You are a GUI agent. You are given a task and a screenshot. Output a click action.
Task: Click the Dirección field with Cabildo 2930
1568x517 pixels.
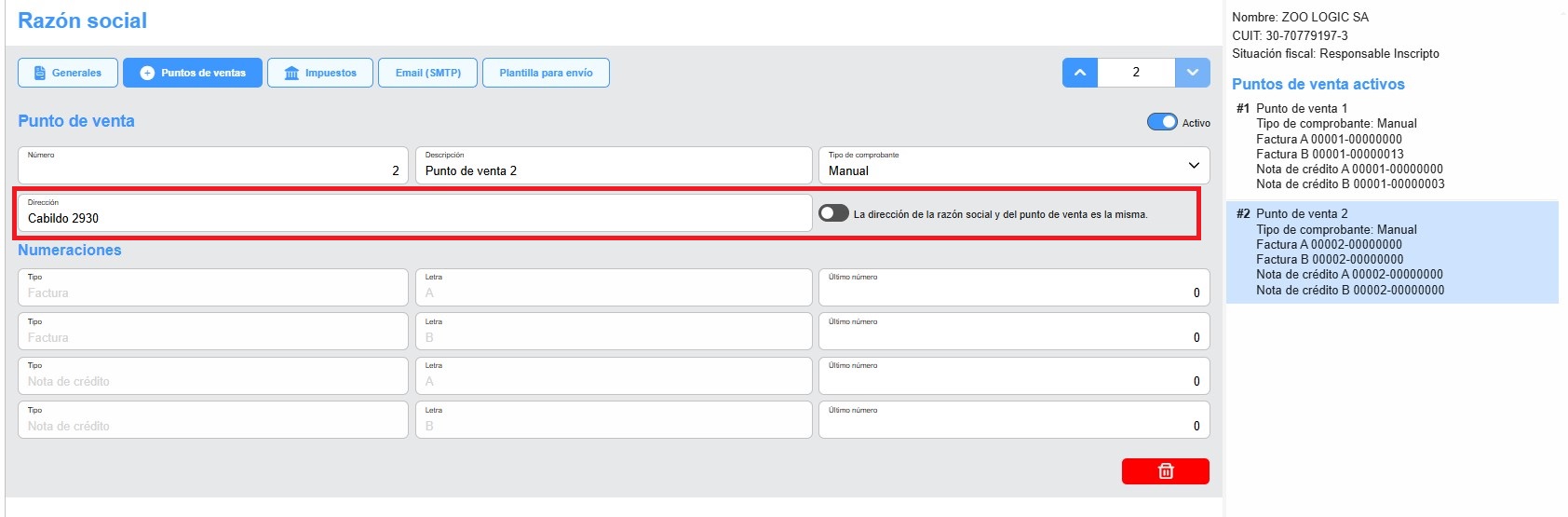pos(414,213)
